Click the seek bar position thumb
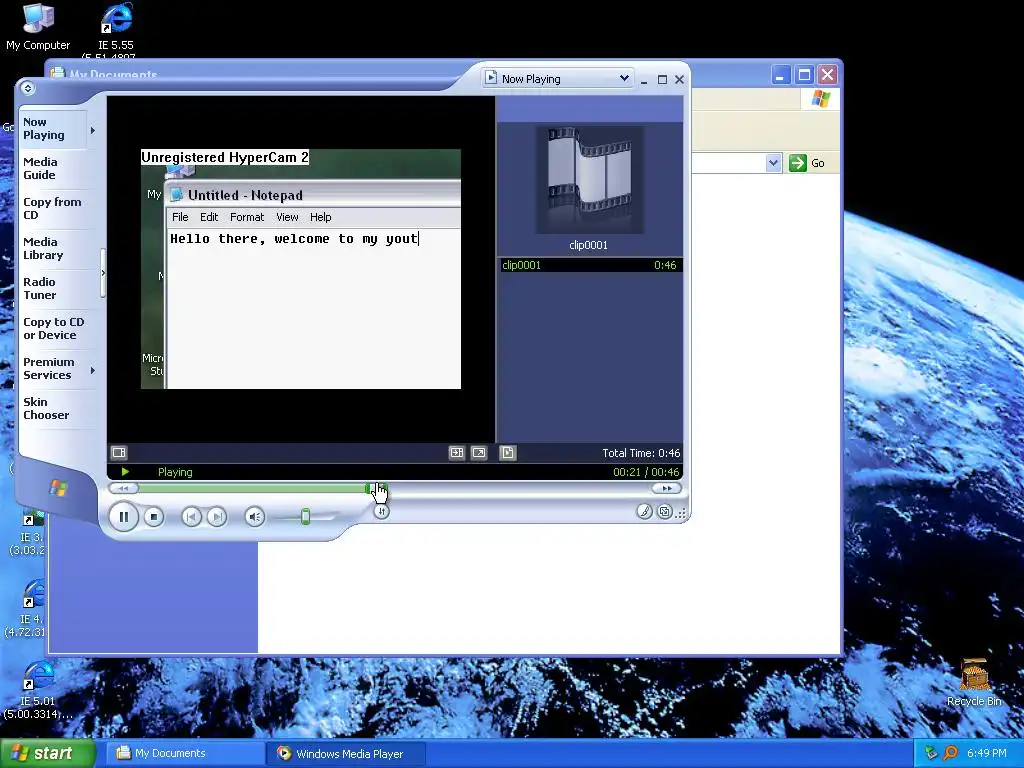Image resolution: width=1024 pixels, height=768 pixels. 376,488
